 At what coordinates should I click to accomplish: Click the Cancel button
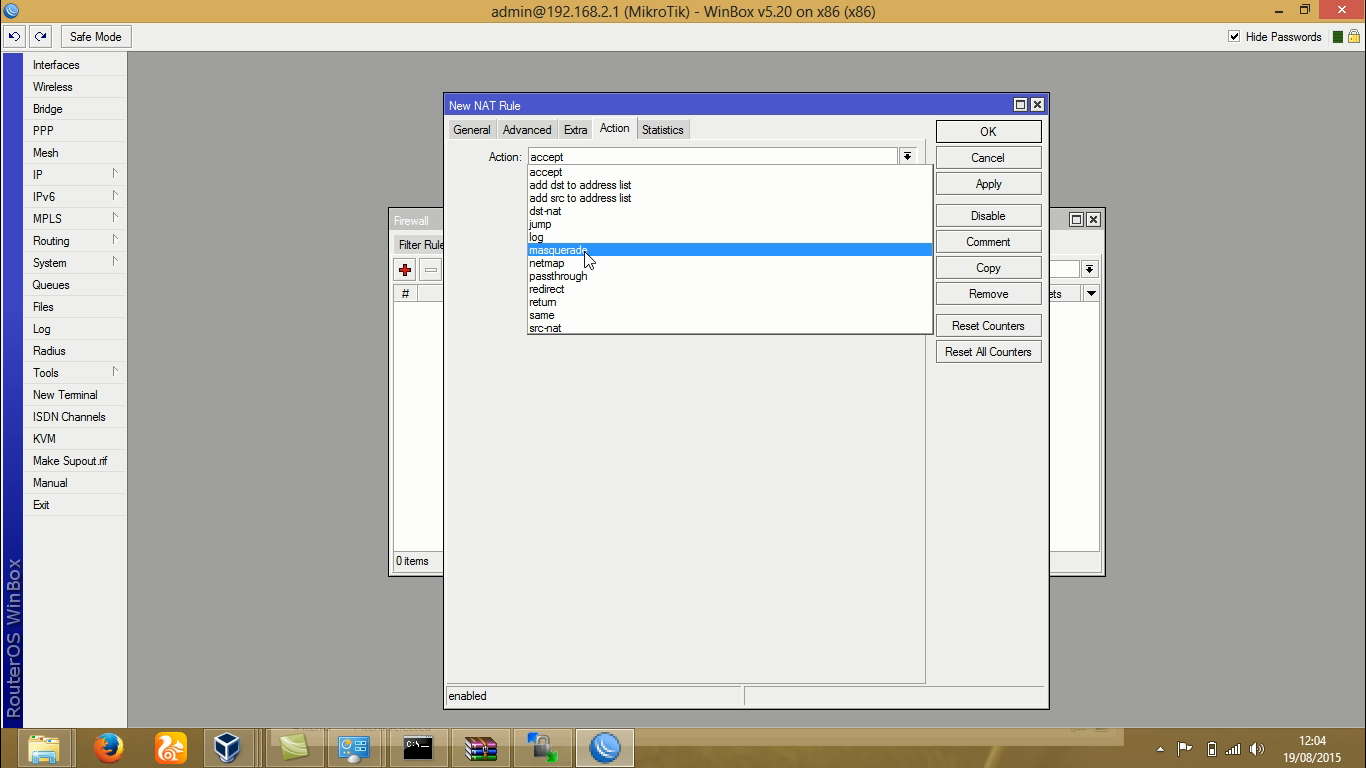[988, 158]
